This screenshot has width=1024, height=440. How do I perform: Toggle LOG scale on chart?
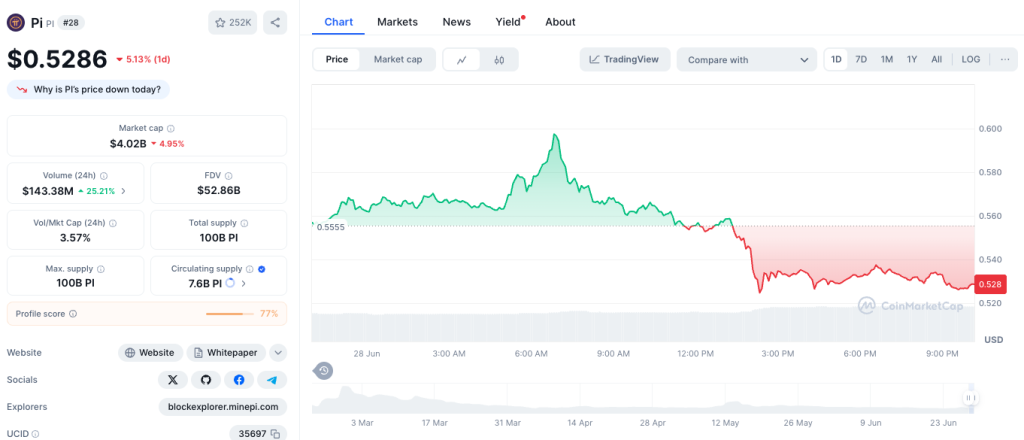(970, 59)
